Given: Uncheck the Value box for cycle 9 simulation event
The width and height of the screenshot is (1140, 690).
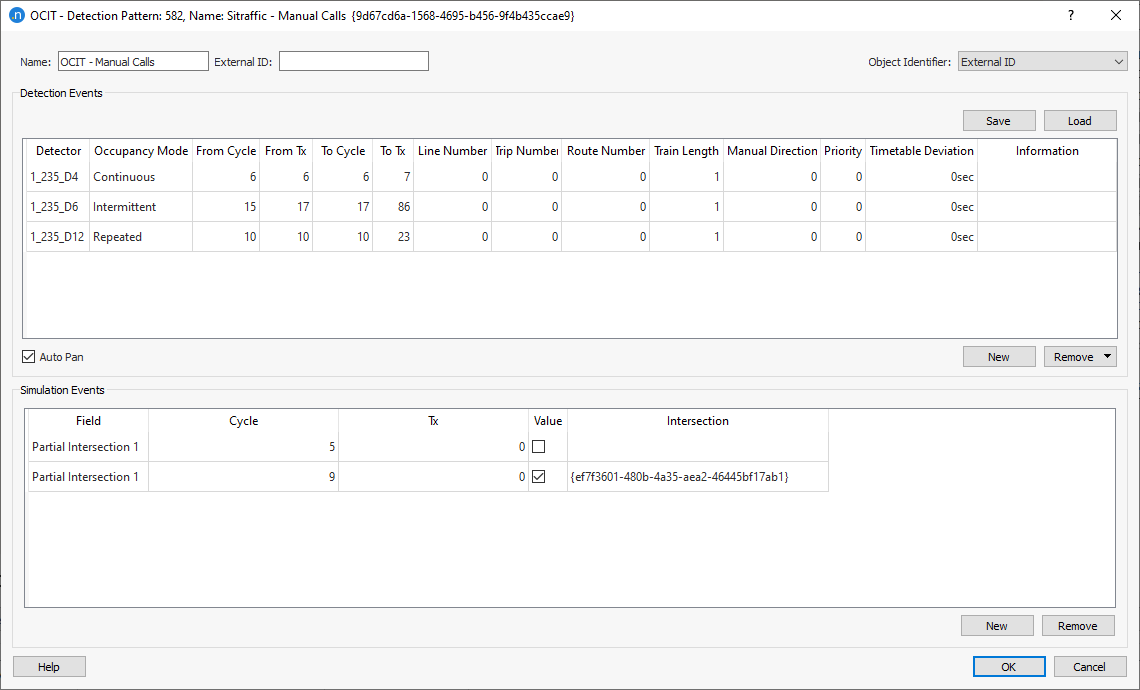Looking at the screenshot, I should [x=537, y=476].
